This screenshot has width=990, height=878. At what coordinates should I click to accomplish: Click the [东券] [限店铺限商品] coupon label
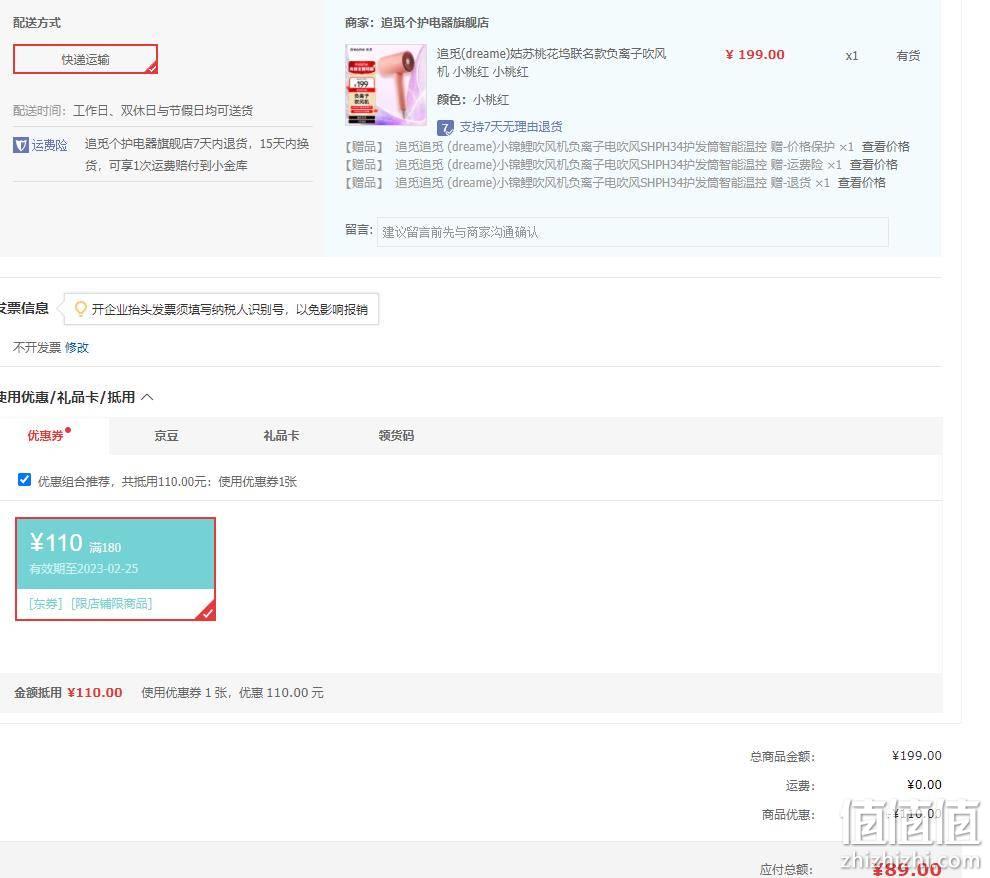[90, 603]
